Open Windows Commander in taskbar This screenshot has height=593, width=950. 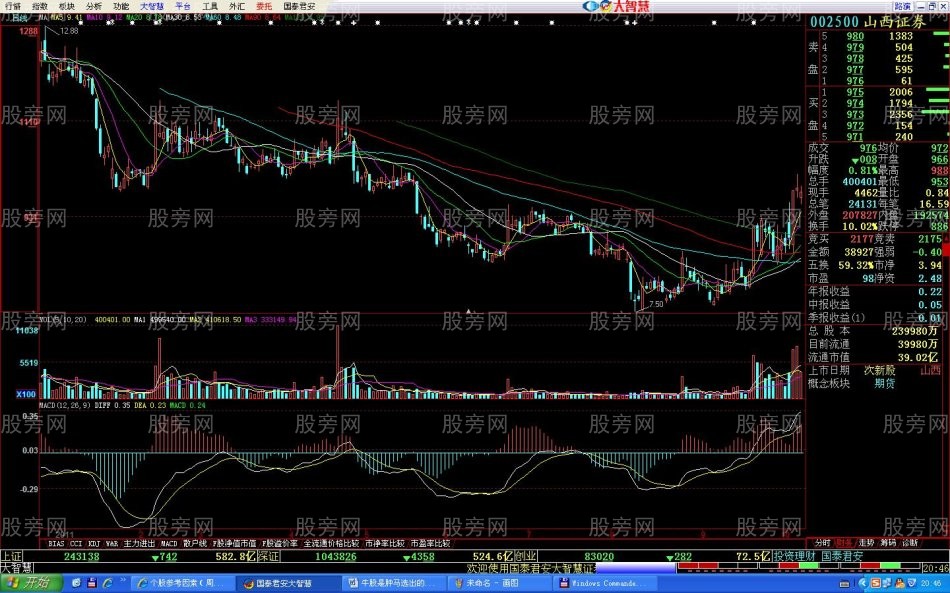(x=605, y=583)
